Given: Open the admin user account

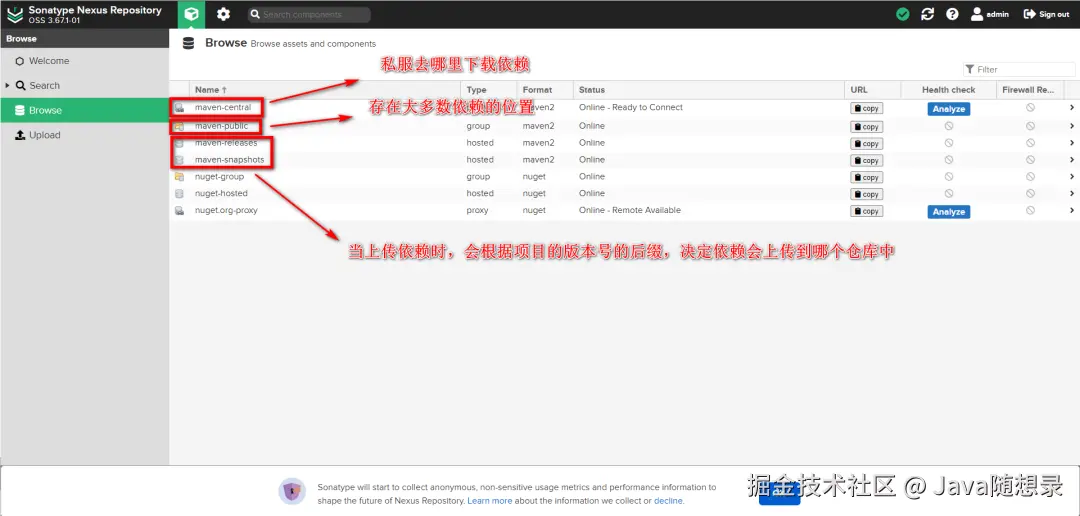Looking at the screenshot, I should 989,14.
